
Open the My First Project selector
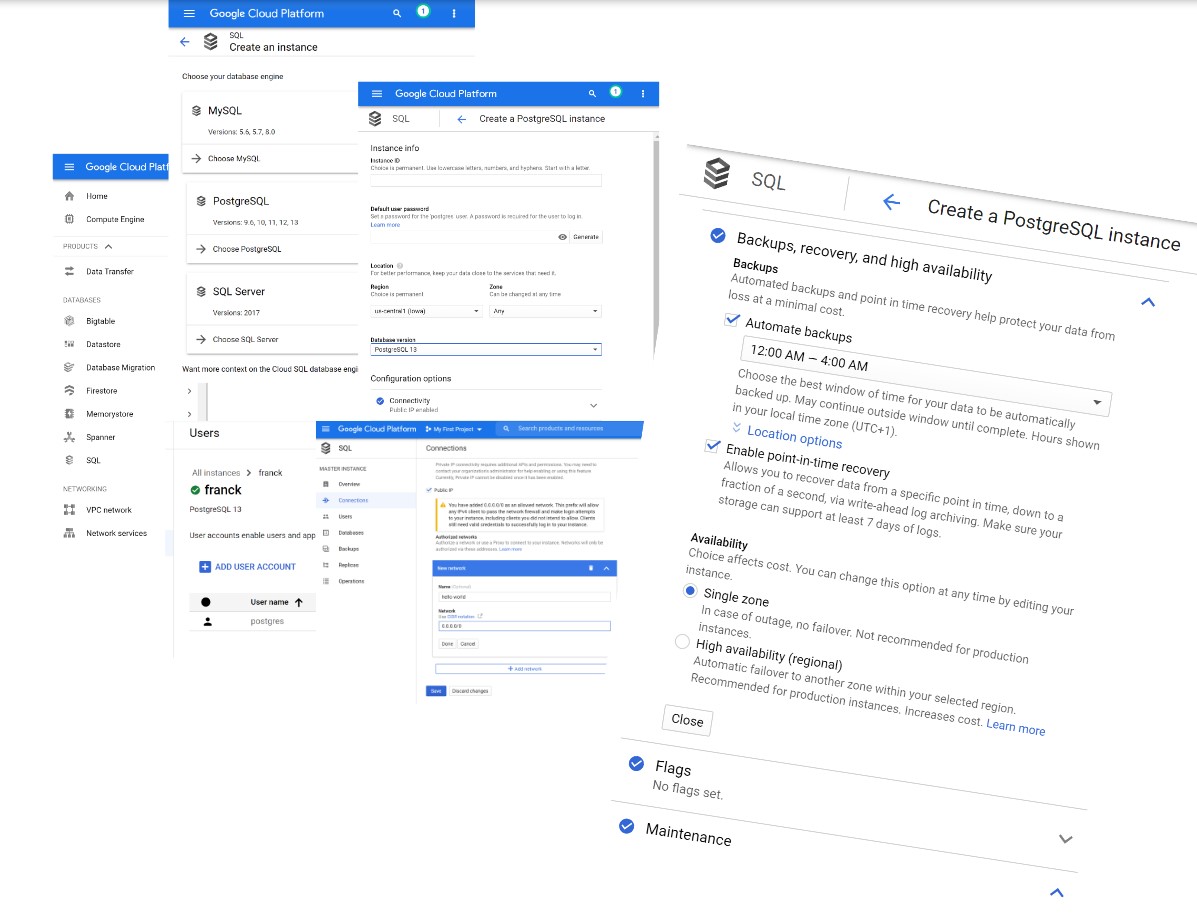click(453, 429)
